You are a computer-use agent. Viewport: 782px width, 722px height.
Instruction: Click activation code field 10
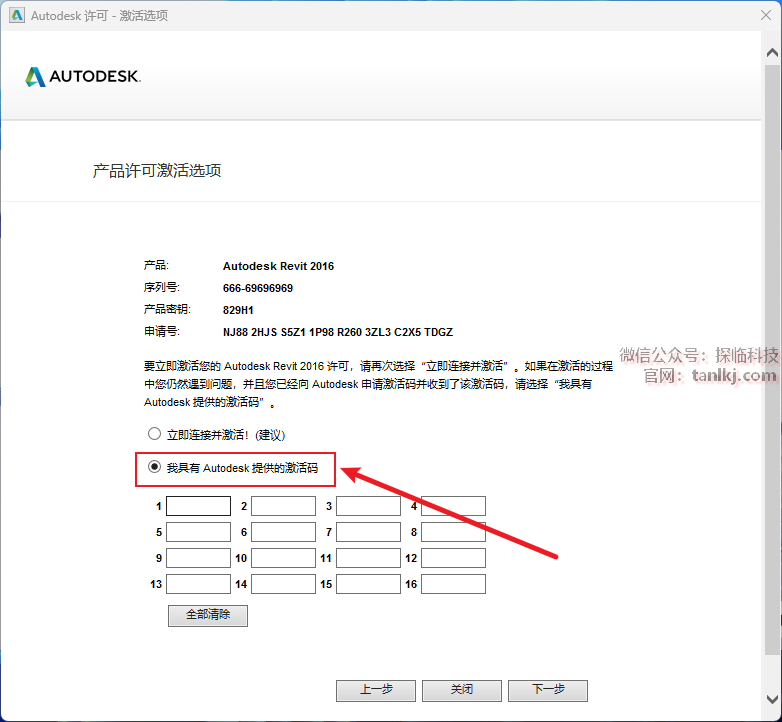(x=283, y=558)
